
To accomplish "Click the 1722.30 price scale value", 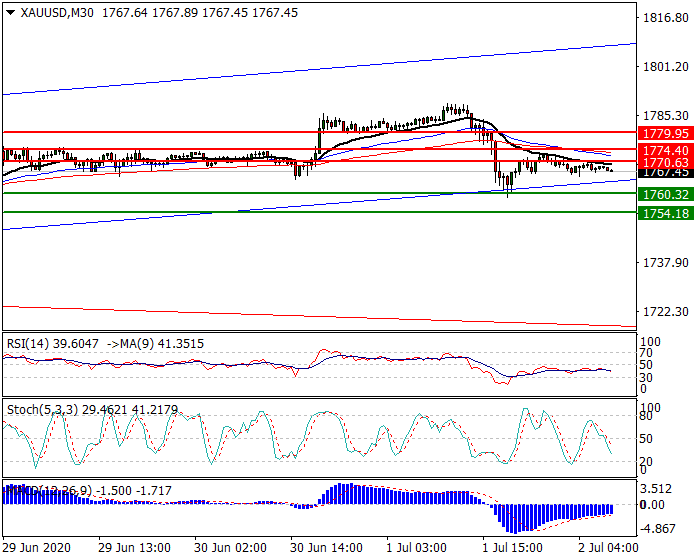I will tap(666, 311).
